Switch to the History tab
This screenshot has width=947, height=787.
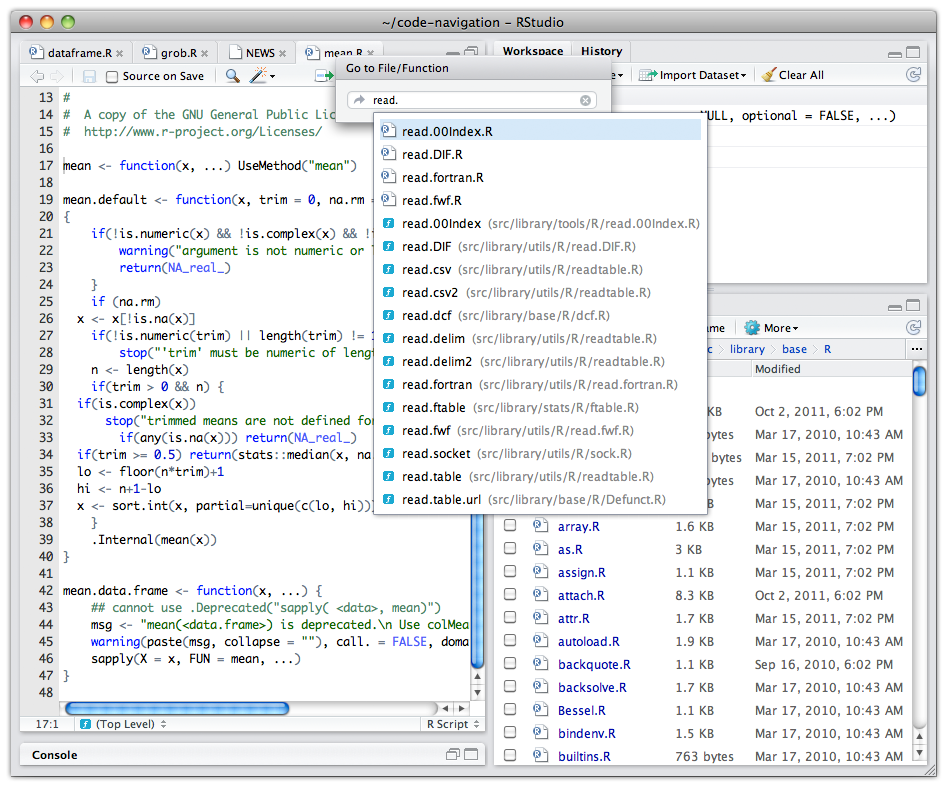coord(601,51)
